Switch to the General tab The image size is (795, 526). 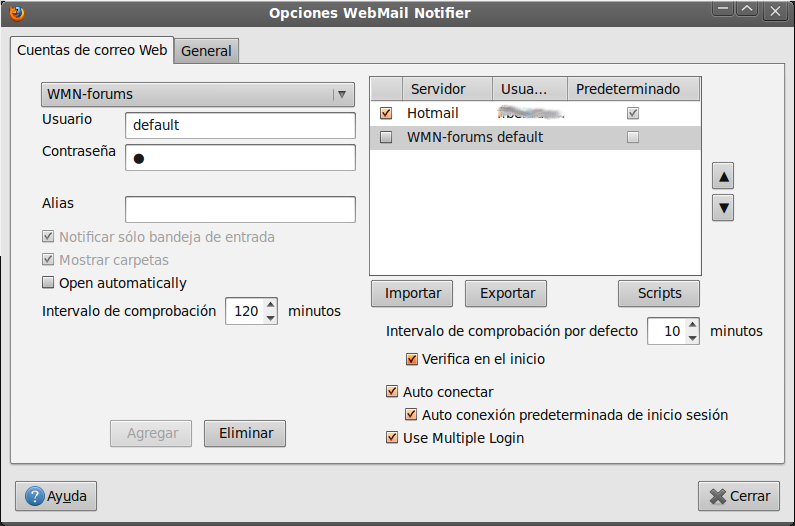[206, 51]
